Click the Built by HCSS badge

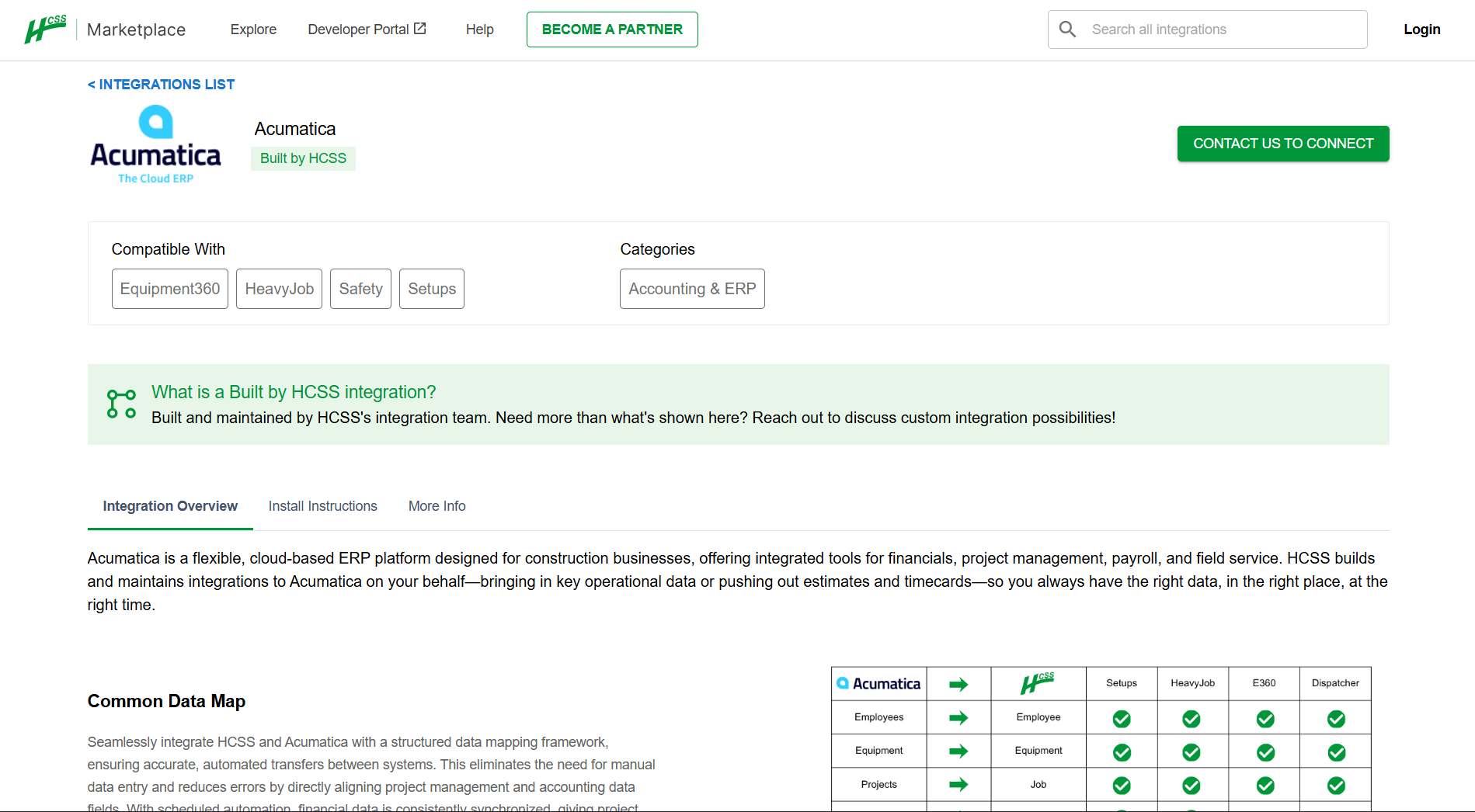tap(303, 158)
